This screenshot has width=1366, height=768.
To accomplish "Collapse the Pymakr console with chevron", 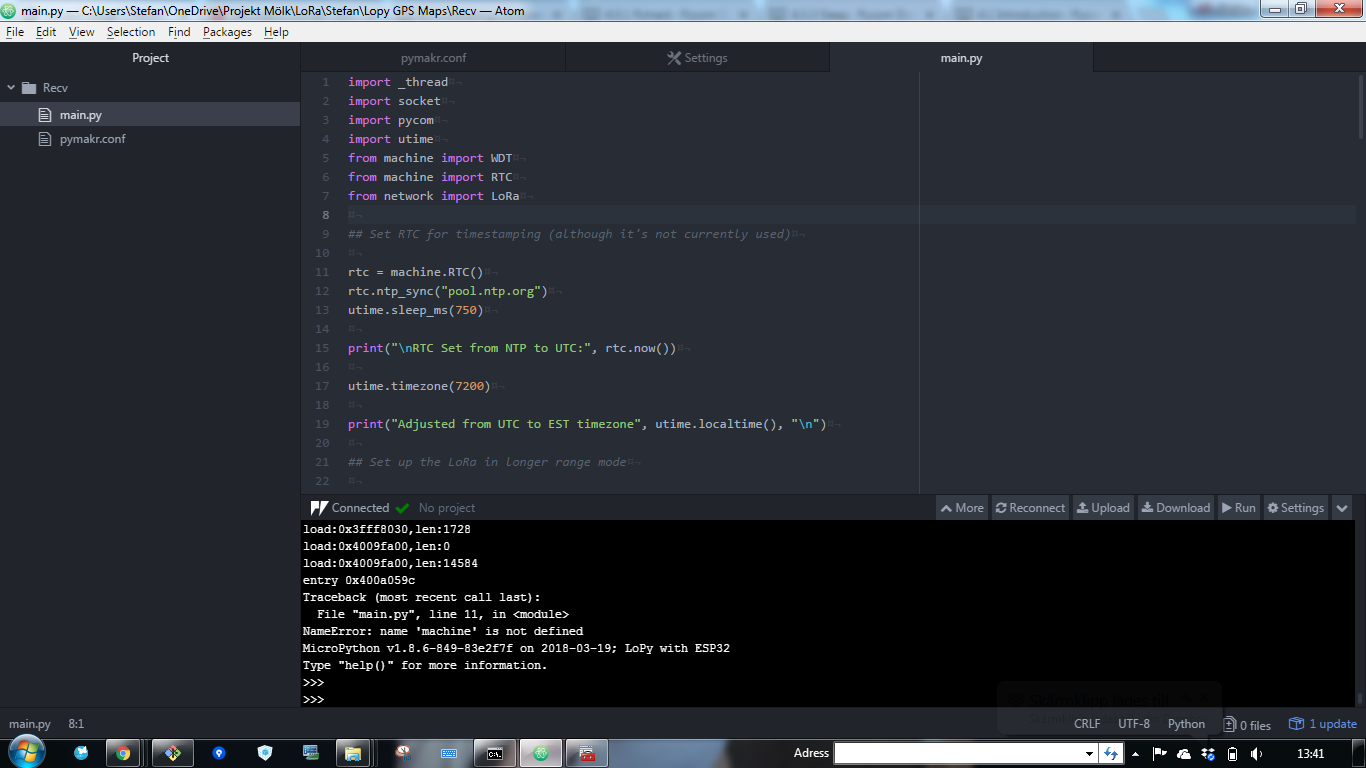I will click(1342, 508).
